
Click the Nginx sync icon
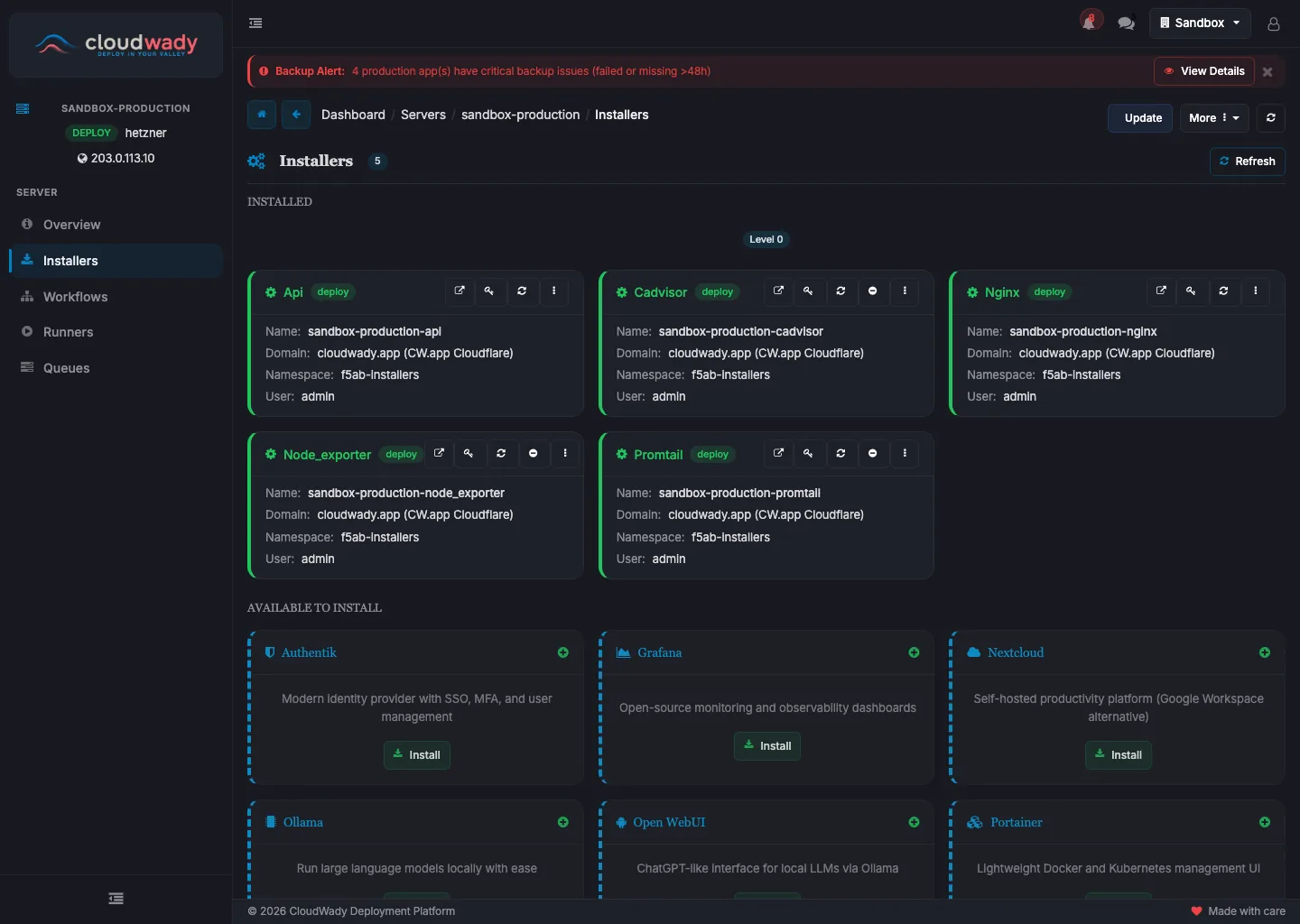click(1223, 291)
